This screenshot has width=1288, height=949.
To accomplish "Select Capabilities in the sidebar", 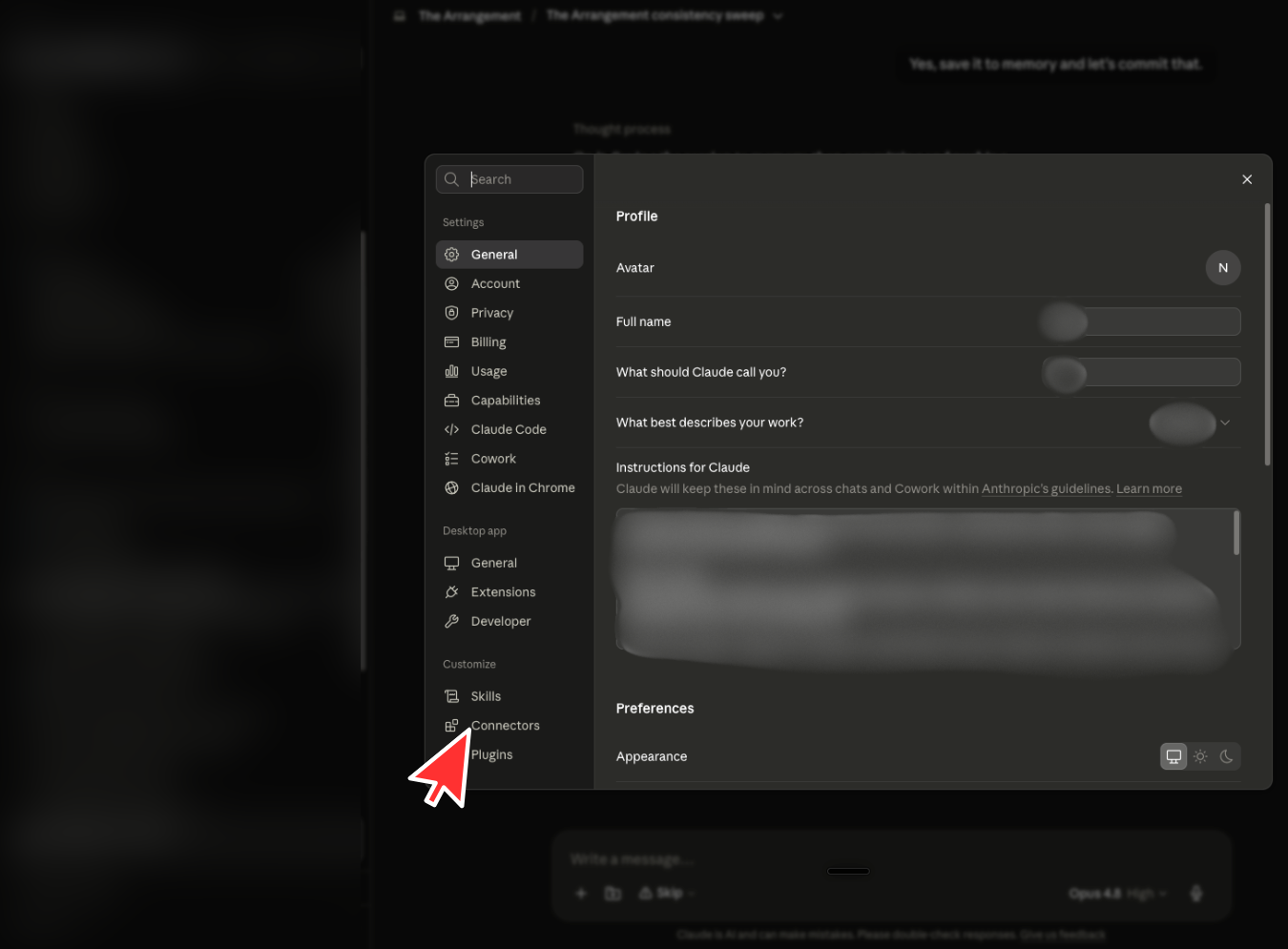I will 509,401.
